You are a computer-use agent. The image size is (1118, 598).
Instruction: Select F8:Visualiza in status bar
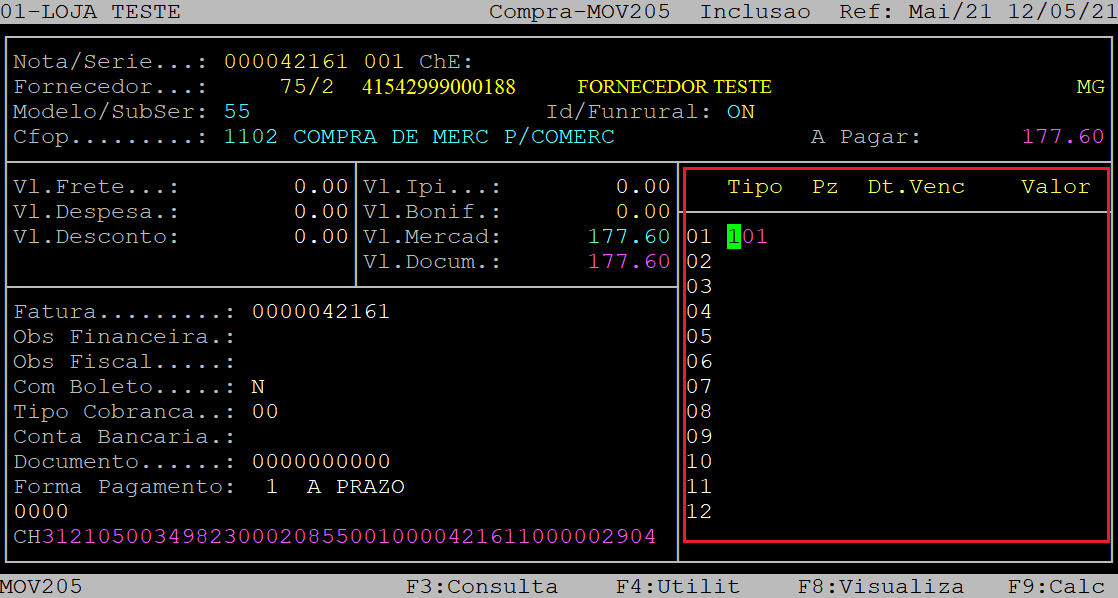point(880,587)
